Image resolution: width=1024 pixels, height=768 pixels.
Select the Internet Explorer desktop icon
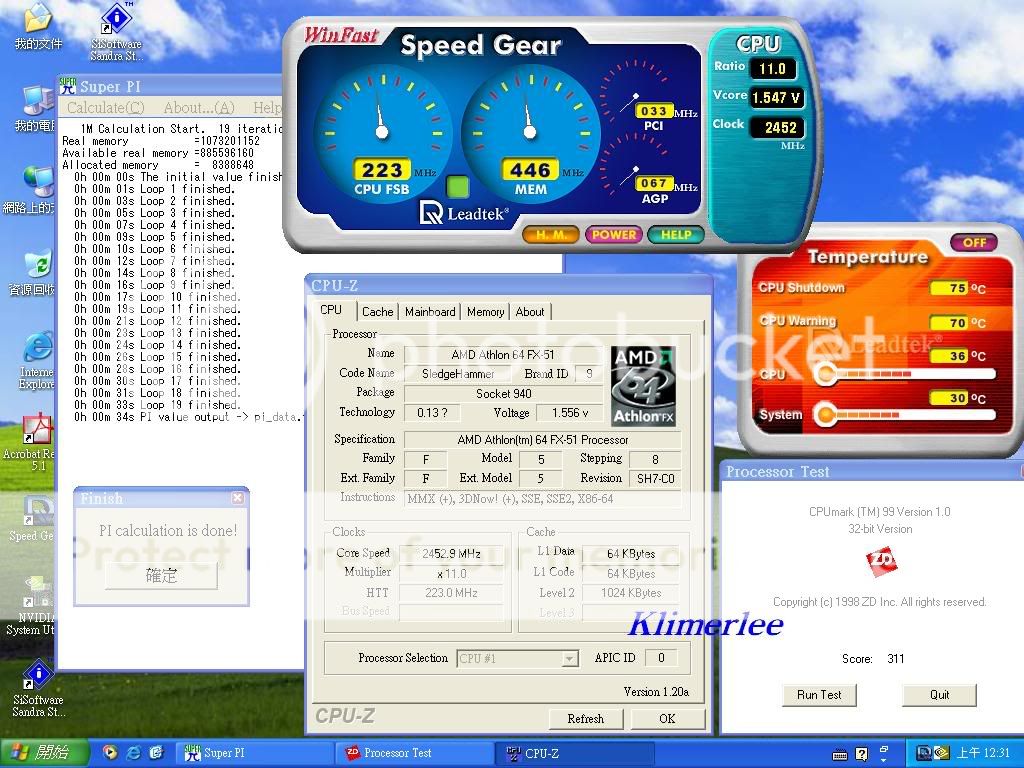click(x=37, y=361)
